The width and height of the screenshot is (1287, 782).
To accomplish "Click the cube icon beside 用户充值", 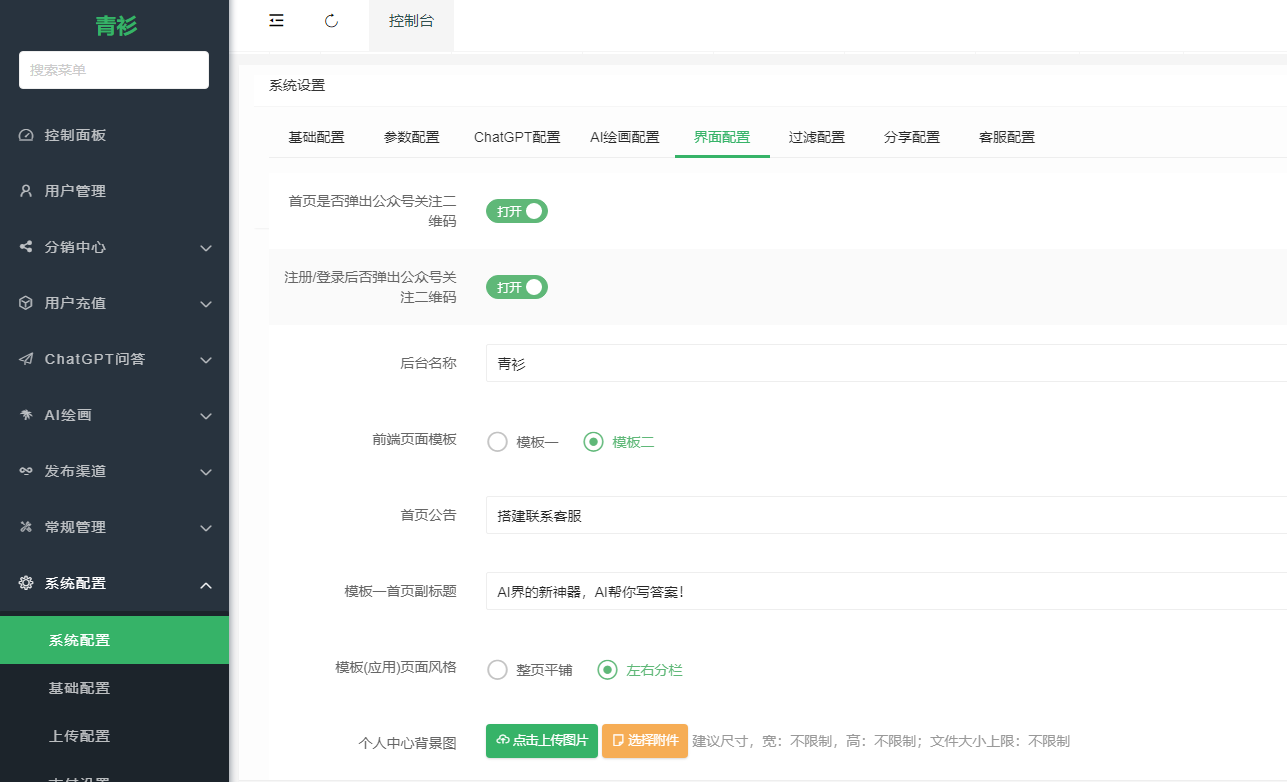I will (26, 303).
